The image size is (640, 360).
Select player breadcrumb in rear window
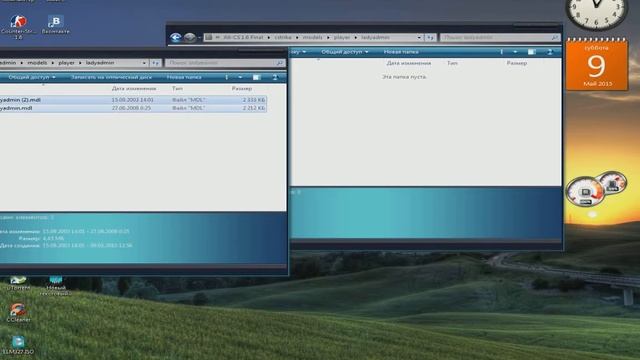[x=342, y=37]
